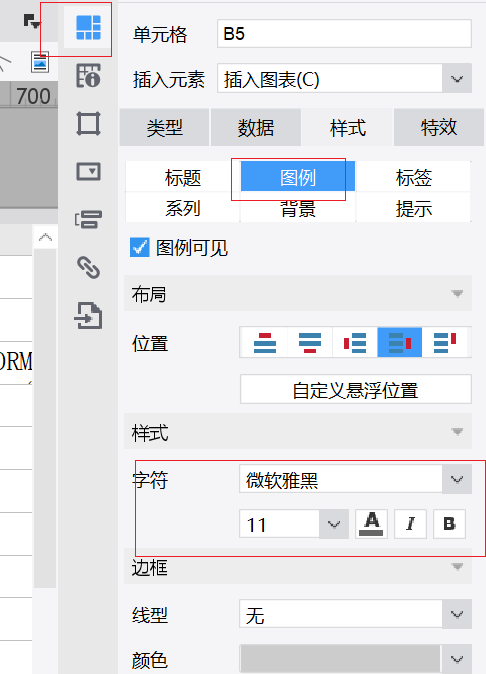Set legend position to top
486x674 pixels.
[265, 343]
